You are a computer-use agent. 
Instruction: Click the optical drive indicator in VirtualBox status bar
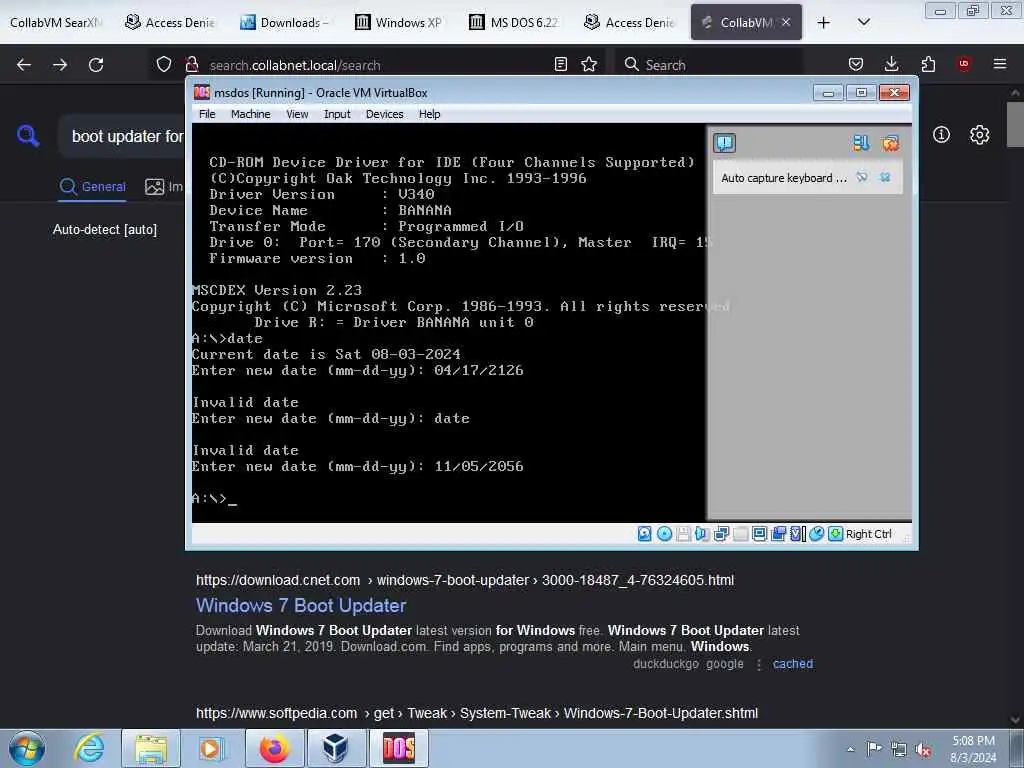tap(664, 534)
